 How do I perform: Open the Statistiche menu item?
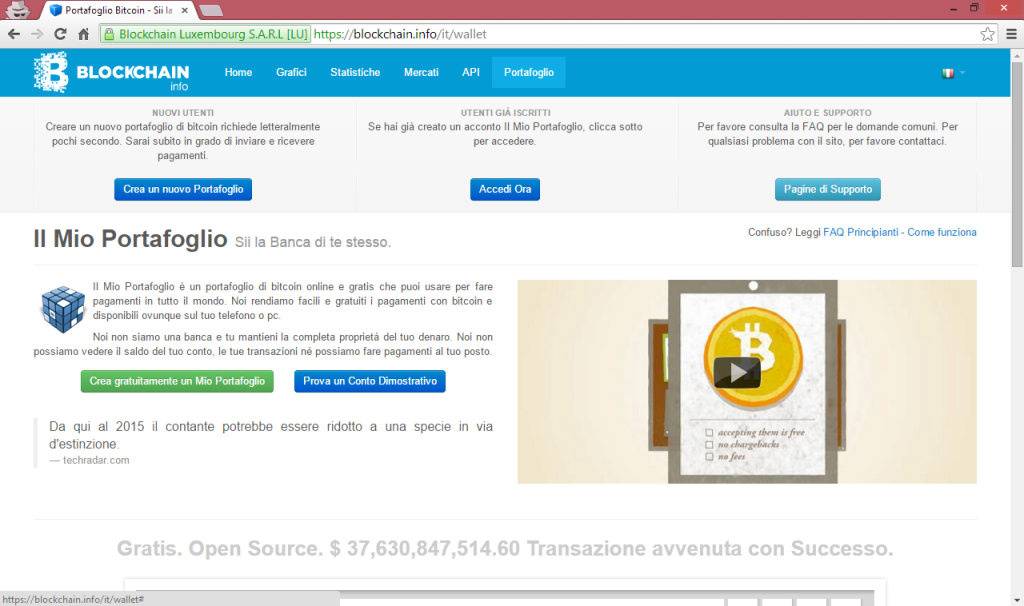(x=355, y=72)
